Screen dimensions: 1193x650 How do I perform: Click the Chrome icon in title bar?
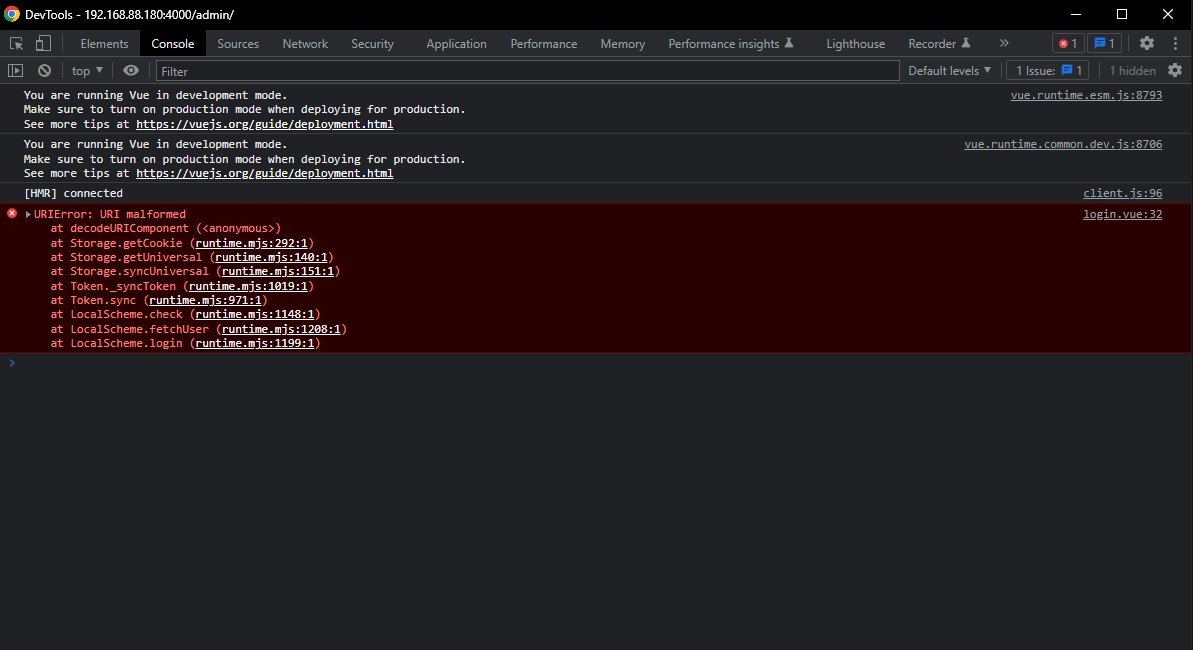(x=11, y=14)
